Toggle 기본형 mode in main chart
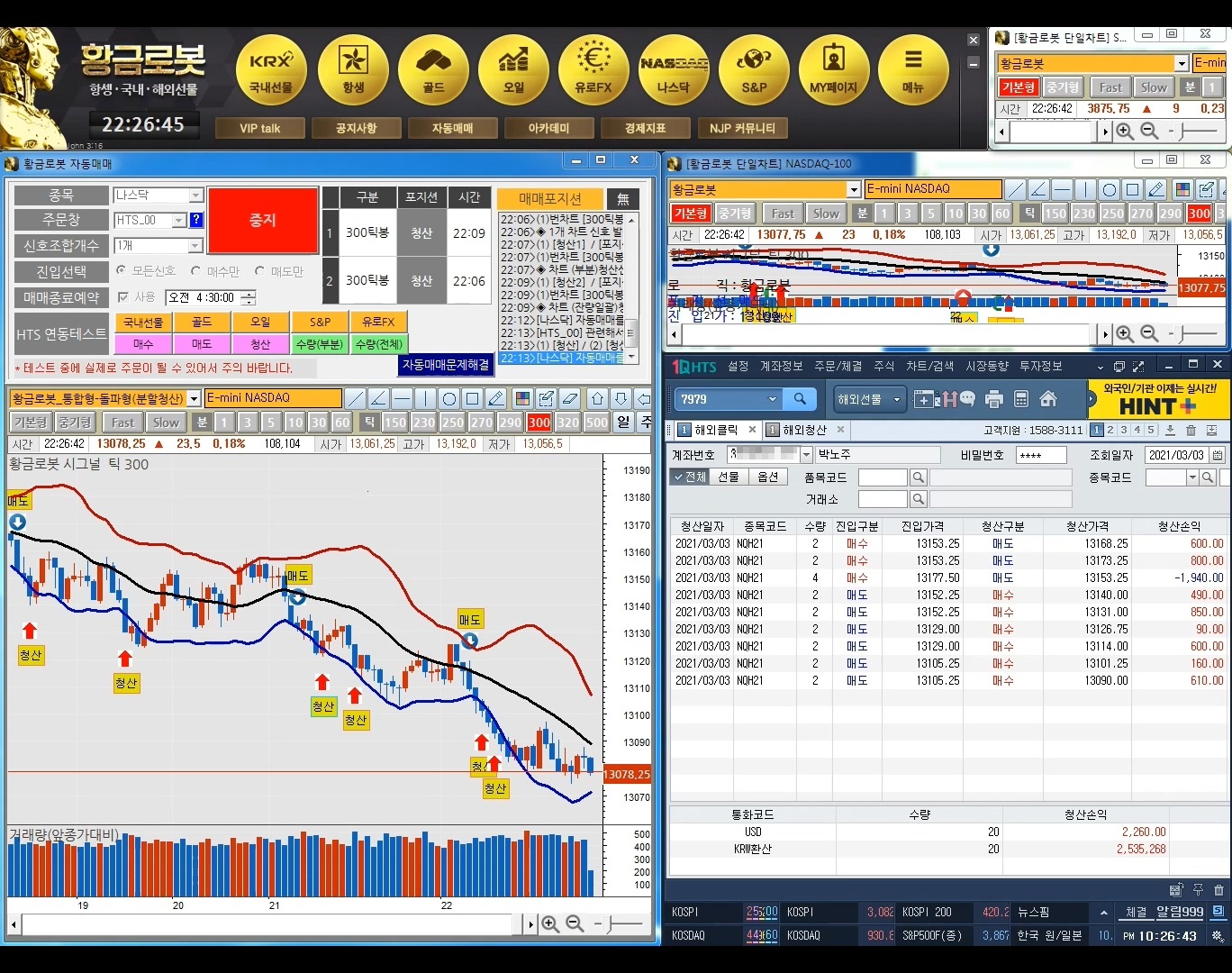 tap(31, 422)
